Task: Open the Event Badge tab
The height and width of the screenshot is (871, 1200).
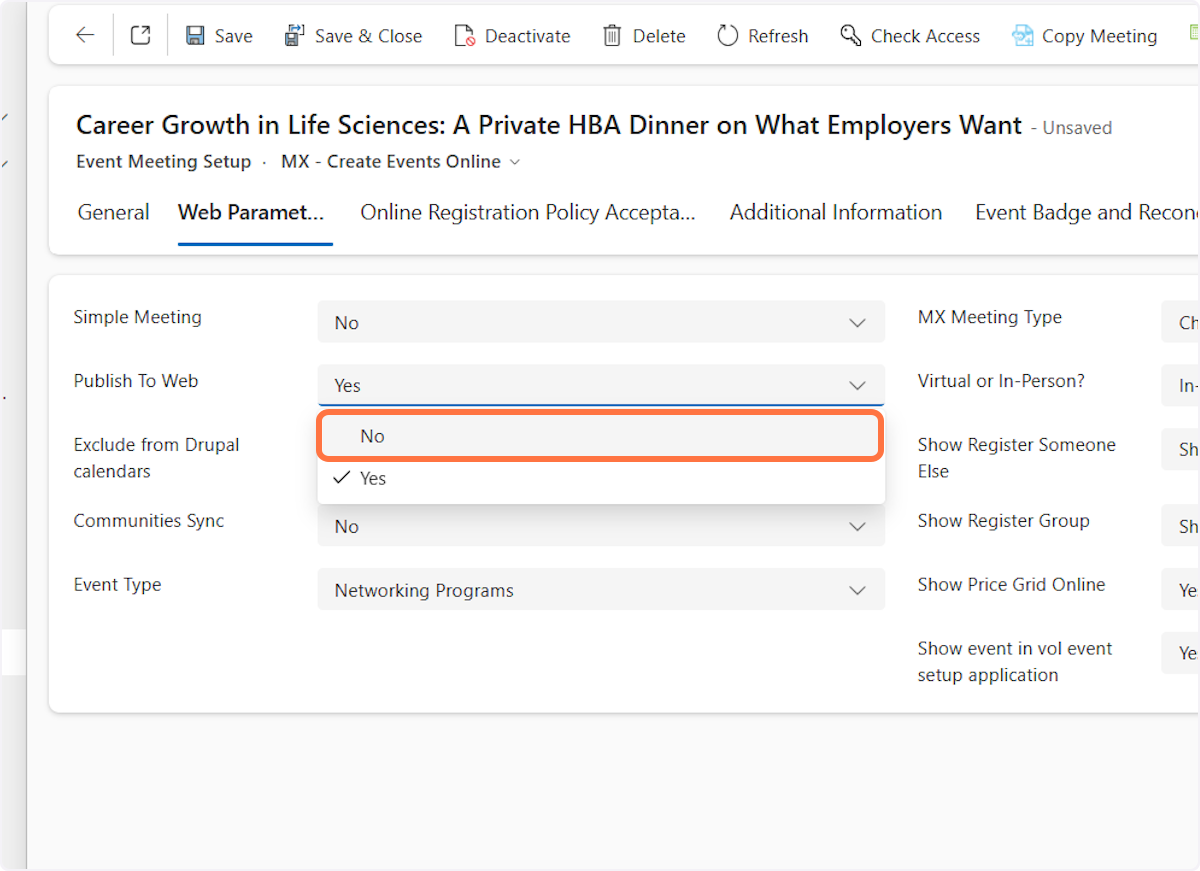Action: pos(1085,212)
